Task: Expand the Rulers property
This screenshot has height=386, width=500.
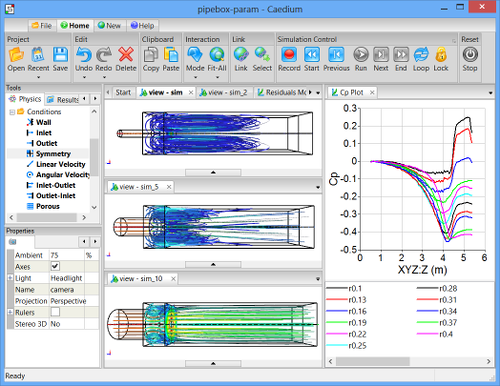Action: (10, 312)
